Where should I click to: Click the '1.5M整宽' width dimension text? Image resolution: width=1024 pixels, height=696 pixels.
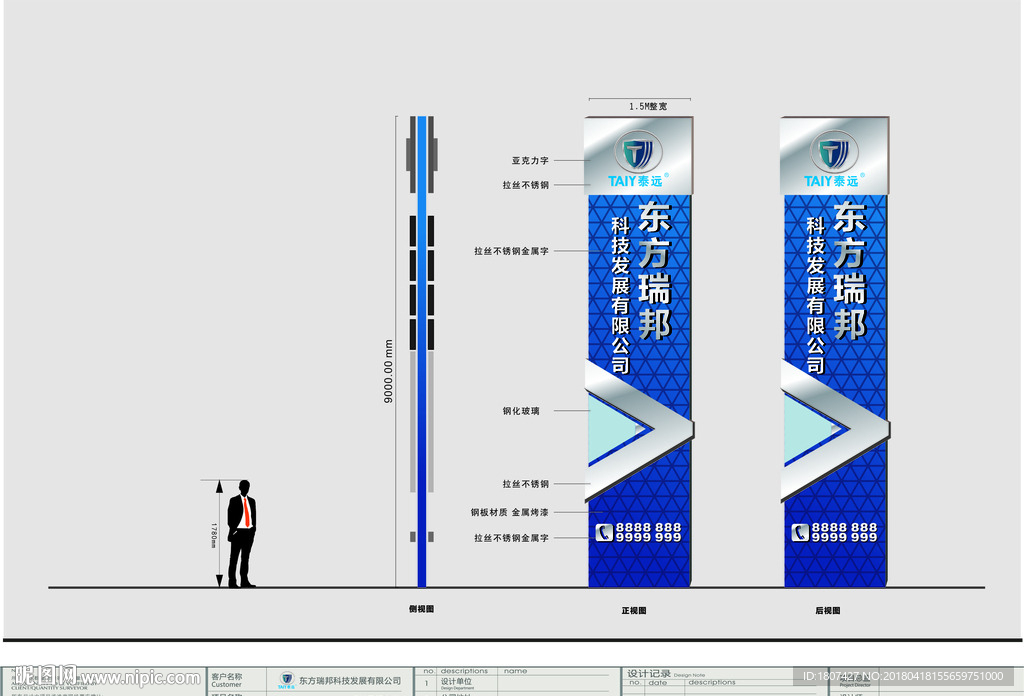[x=648, y=106]
